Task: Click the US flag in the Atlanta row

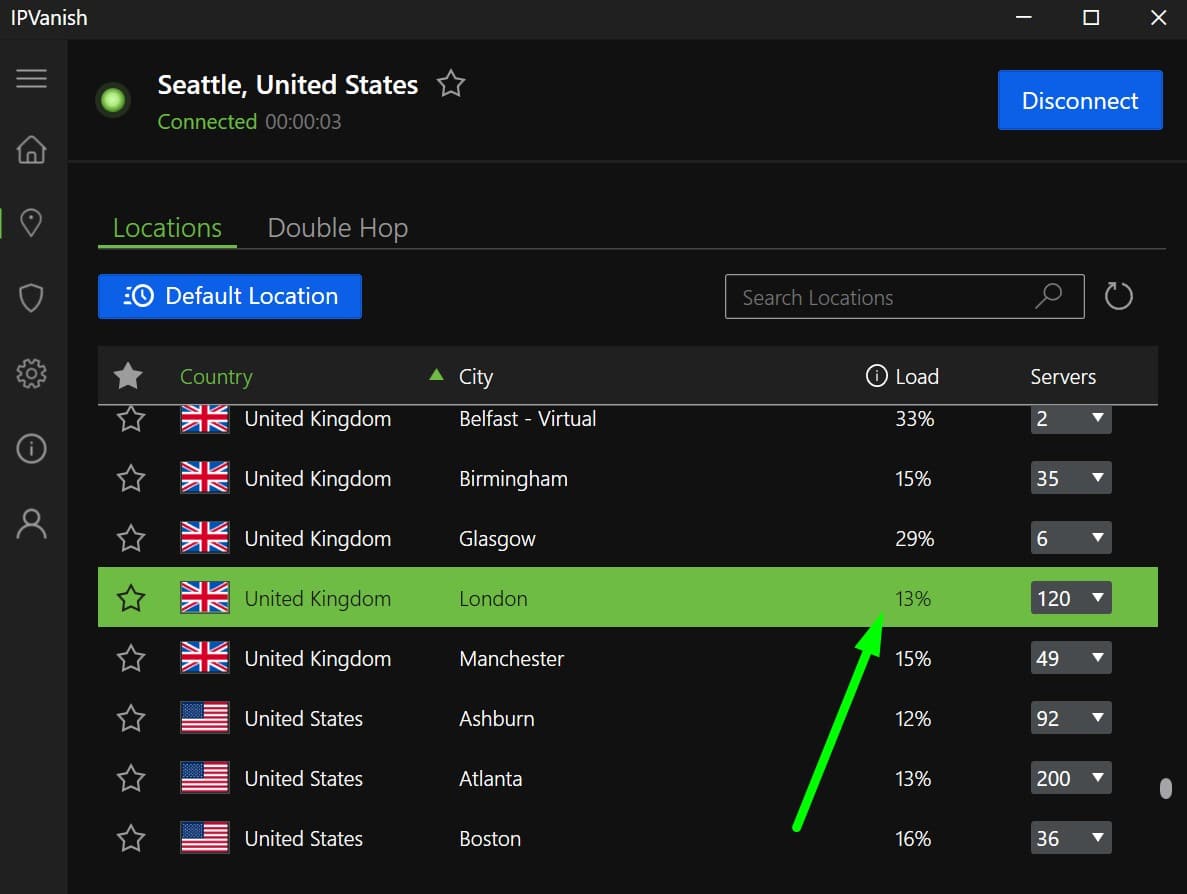Action: tap(204, 777)
